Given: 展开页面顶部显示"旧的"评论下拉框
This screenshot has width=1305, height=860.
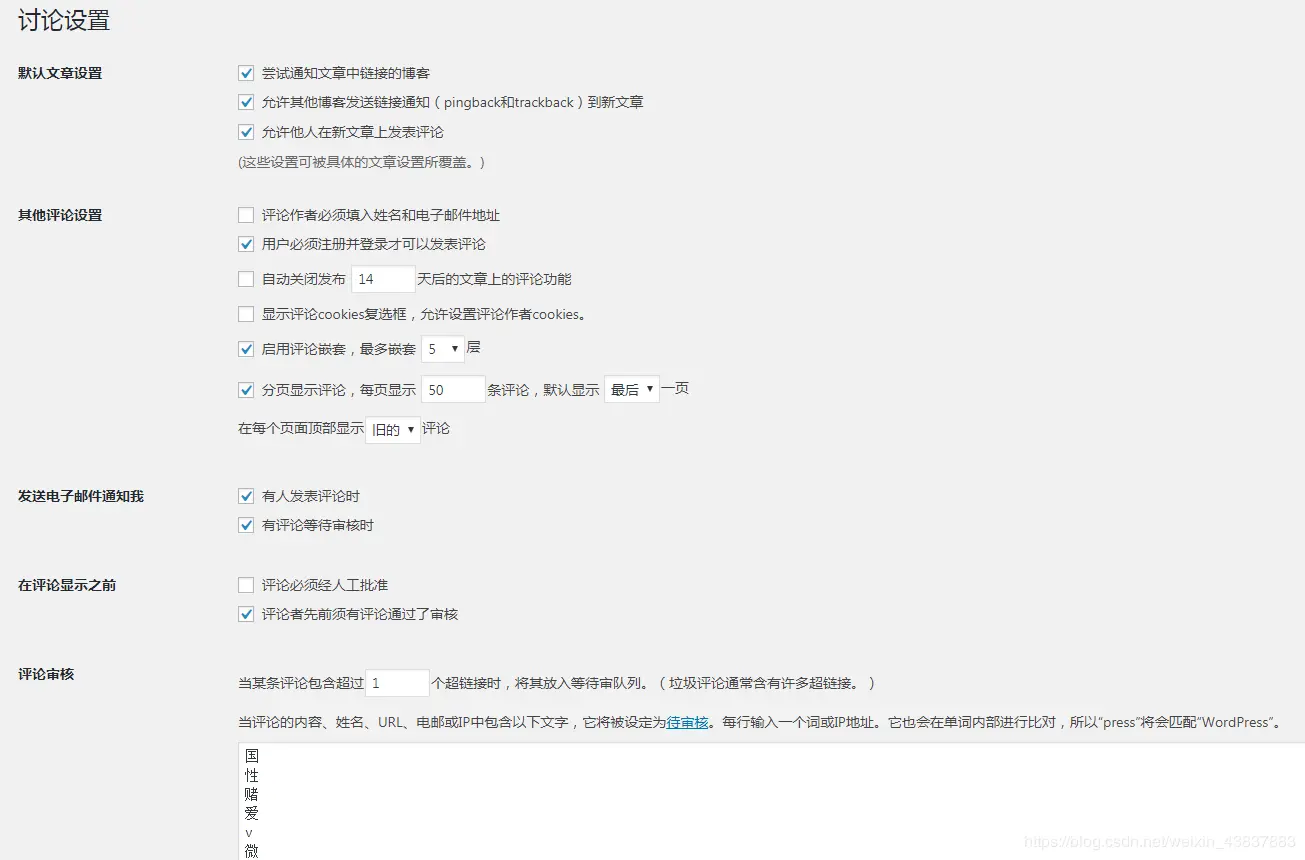Looking at the screenshot, I should (391, 428).
